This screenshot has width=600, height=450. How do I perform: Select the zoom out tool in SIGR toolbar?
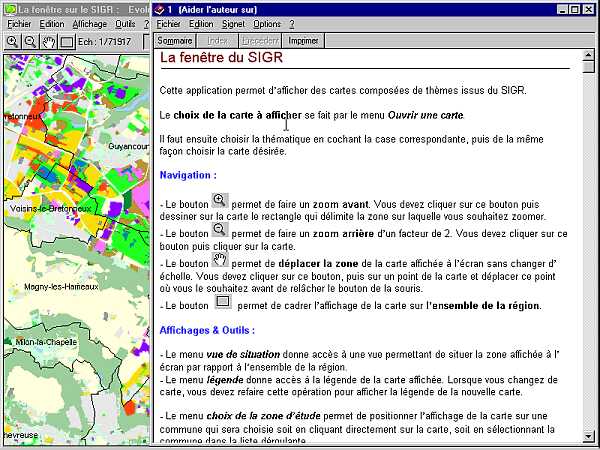[30, 41]
